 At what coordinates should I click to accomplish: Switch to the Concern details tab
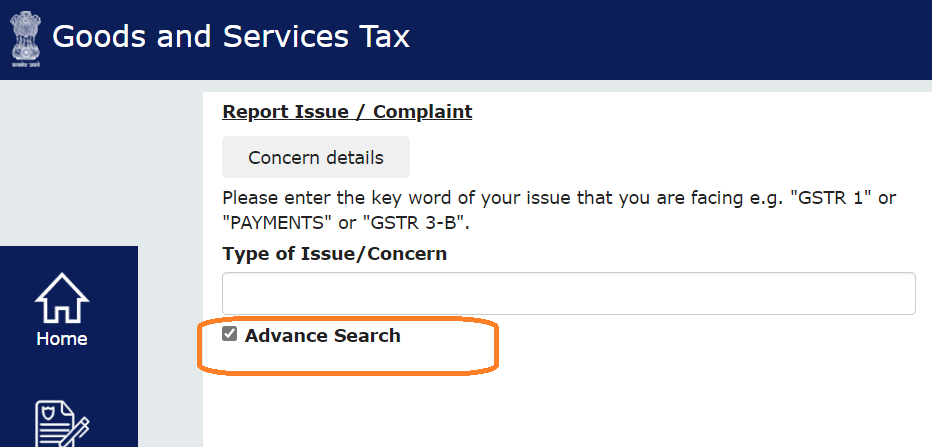[x=316, y=158]
